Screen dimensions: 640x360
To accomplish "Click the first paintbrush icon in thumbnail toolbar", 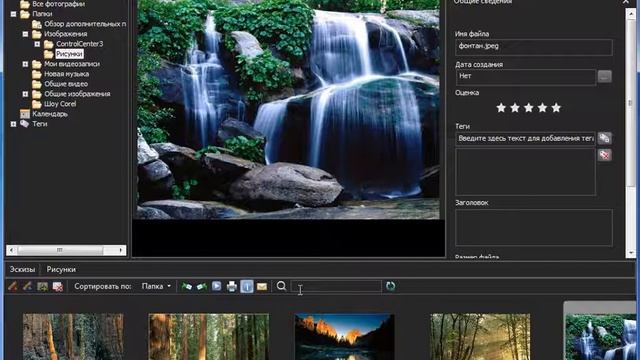I will (x=13, y=287).
